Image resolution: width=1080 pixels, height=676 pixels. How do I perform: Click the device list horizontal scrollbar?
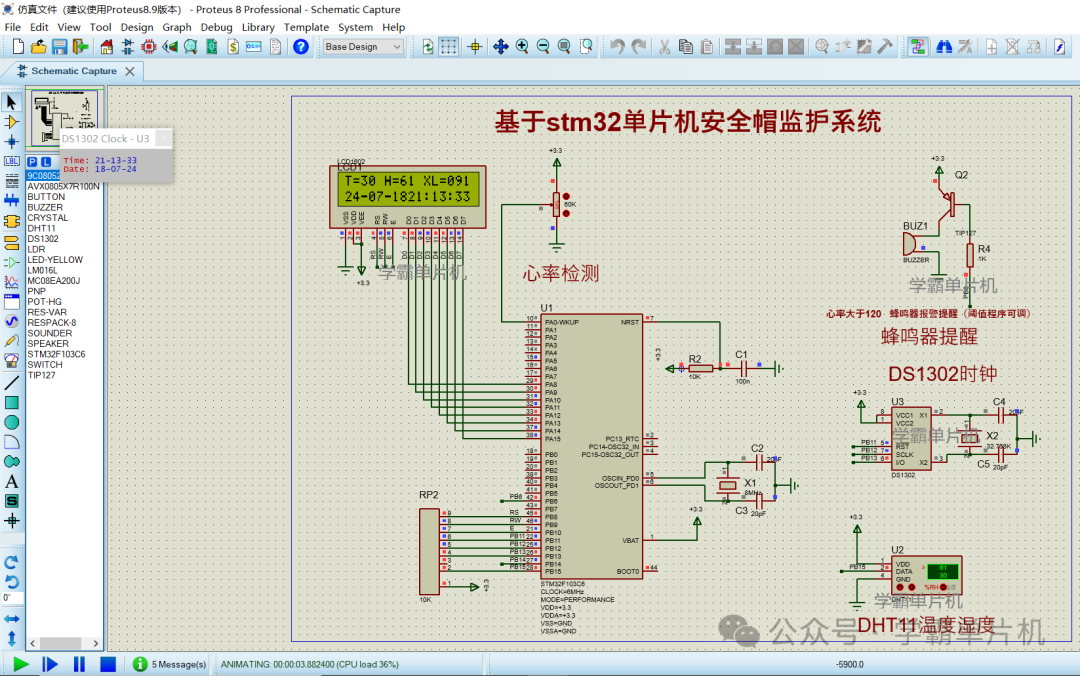coord(64,643)
